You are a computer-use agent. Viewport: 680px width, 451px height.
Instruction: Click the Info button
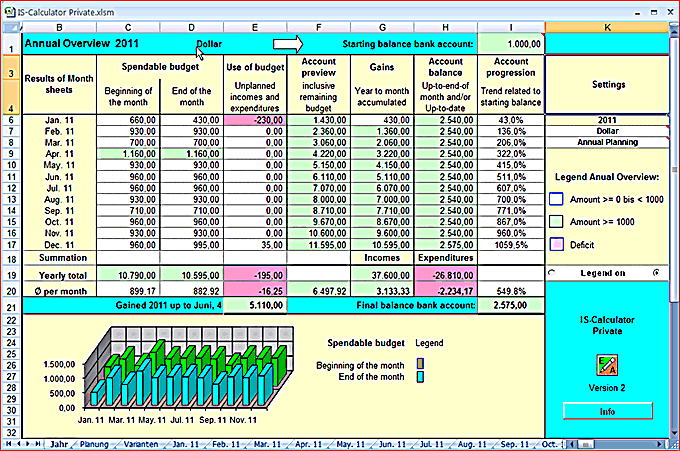click(x=608, y=411)
